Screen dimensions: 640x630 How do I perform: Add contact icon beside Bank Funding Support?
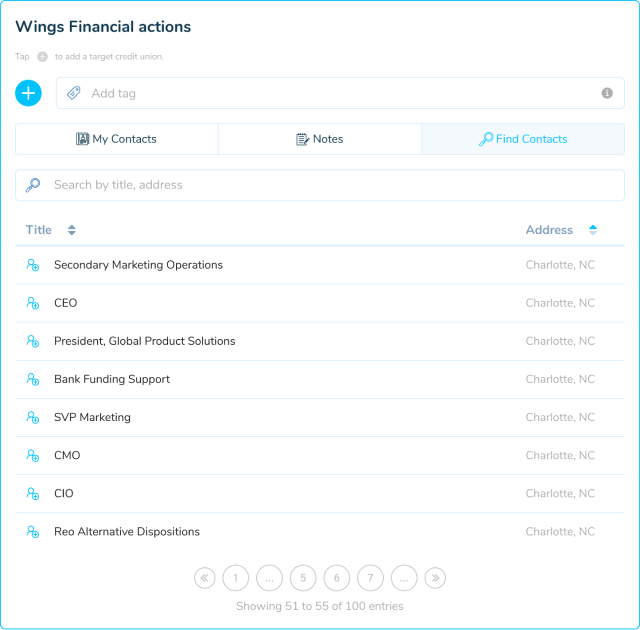tap(33, 379)
